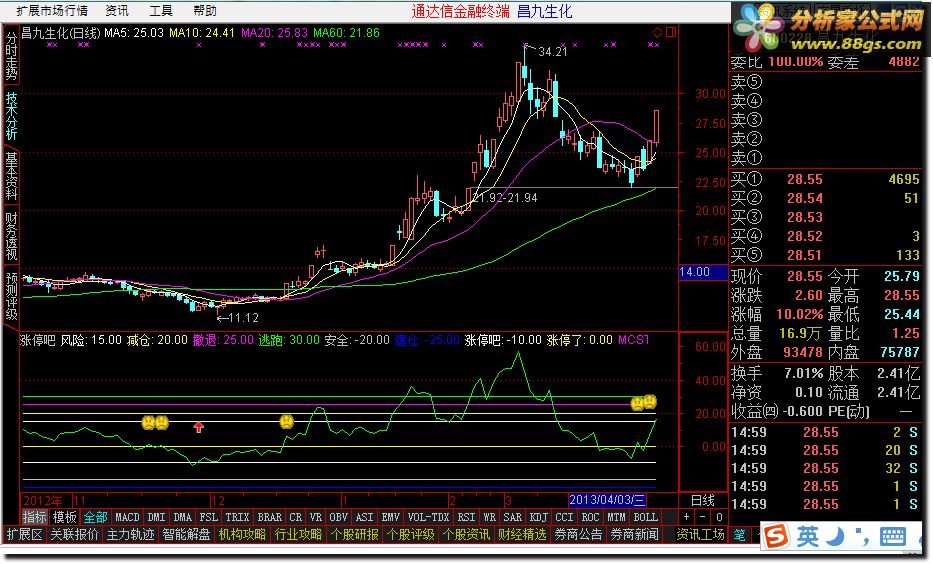Open the 日线 period selector

(703, 500)
